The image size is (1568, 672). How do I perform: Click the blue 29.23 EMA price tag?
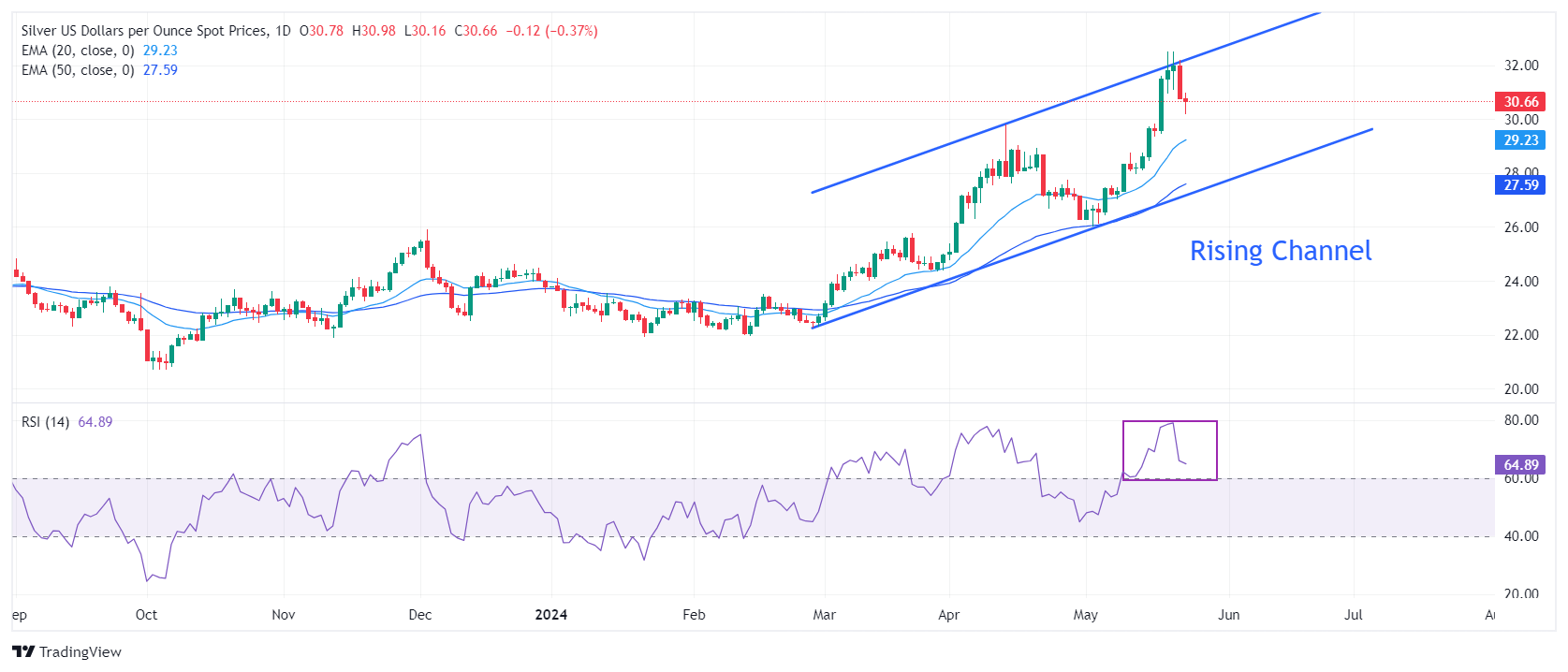click(x=1519, y=140)
